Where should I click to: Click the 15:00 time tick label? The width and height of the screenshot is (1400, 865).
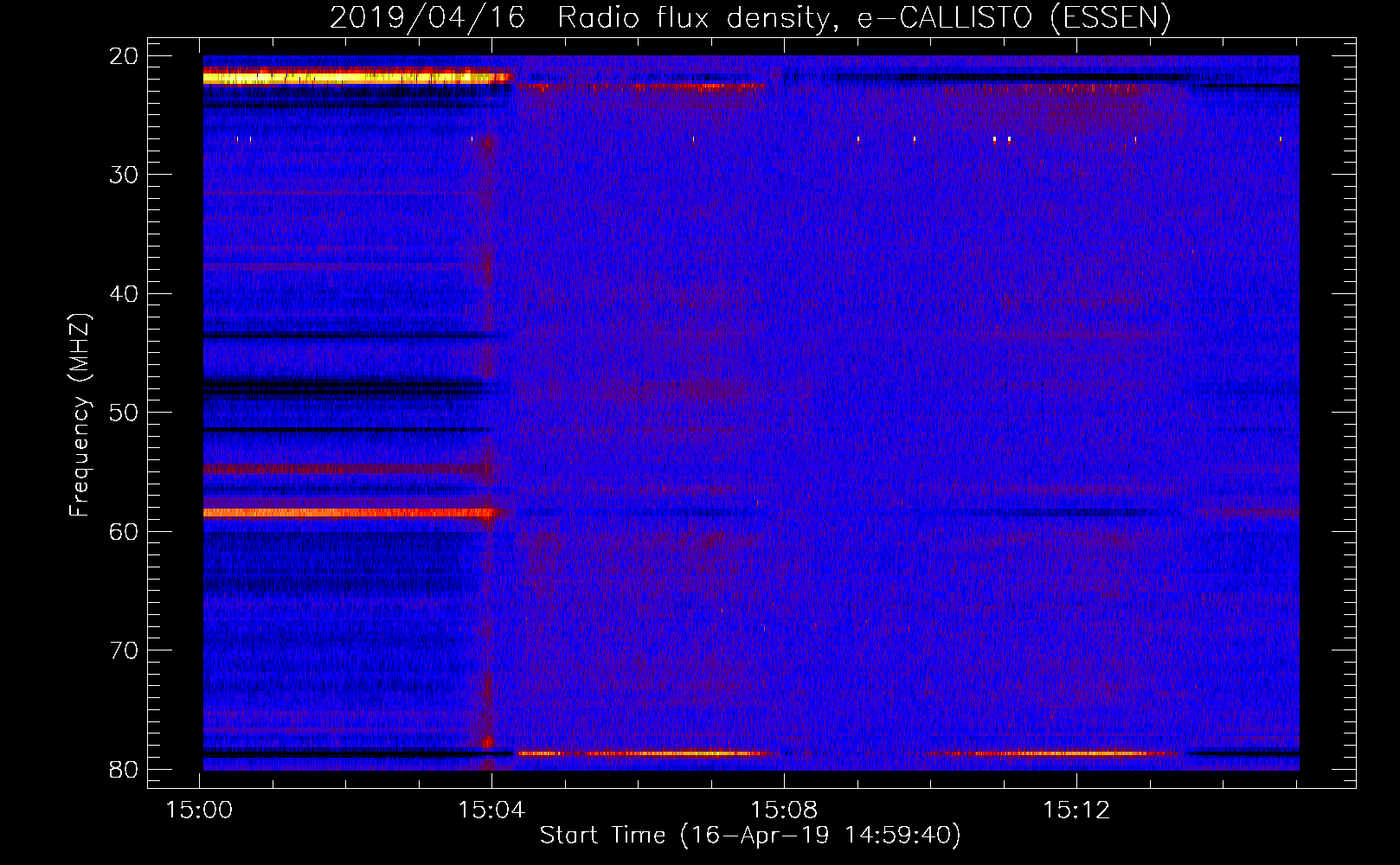[200, 811]
